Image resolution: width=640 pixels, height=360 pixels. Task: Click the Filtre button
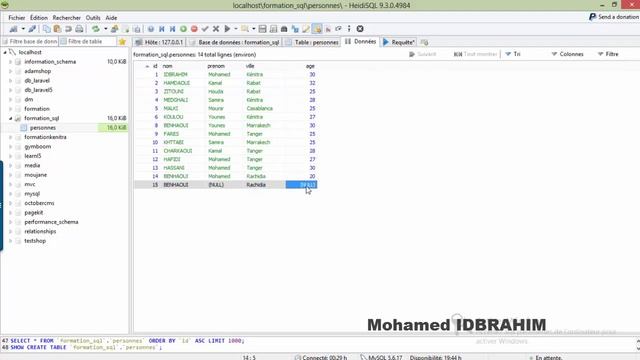[x=608, y=54]
